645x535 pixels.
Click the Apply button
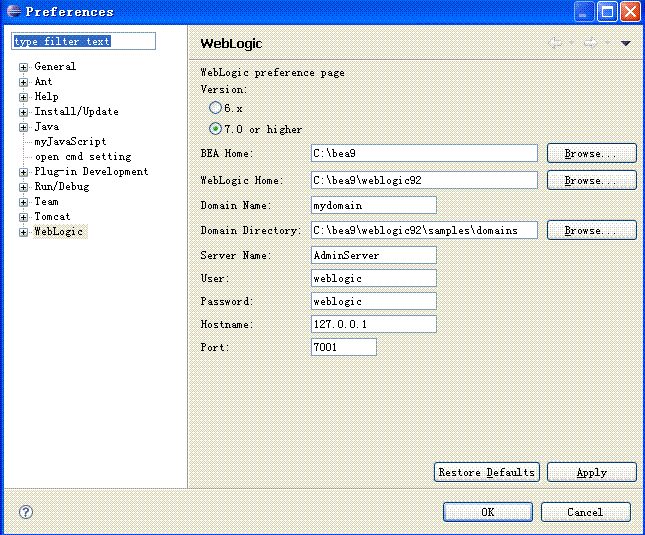(592, 472)
